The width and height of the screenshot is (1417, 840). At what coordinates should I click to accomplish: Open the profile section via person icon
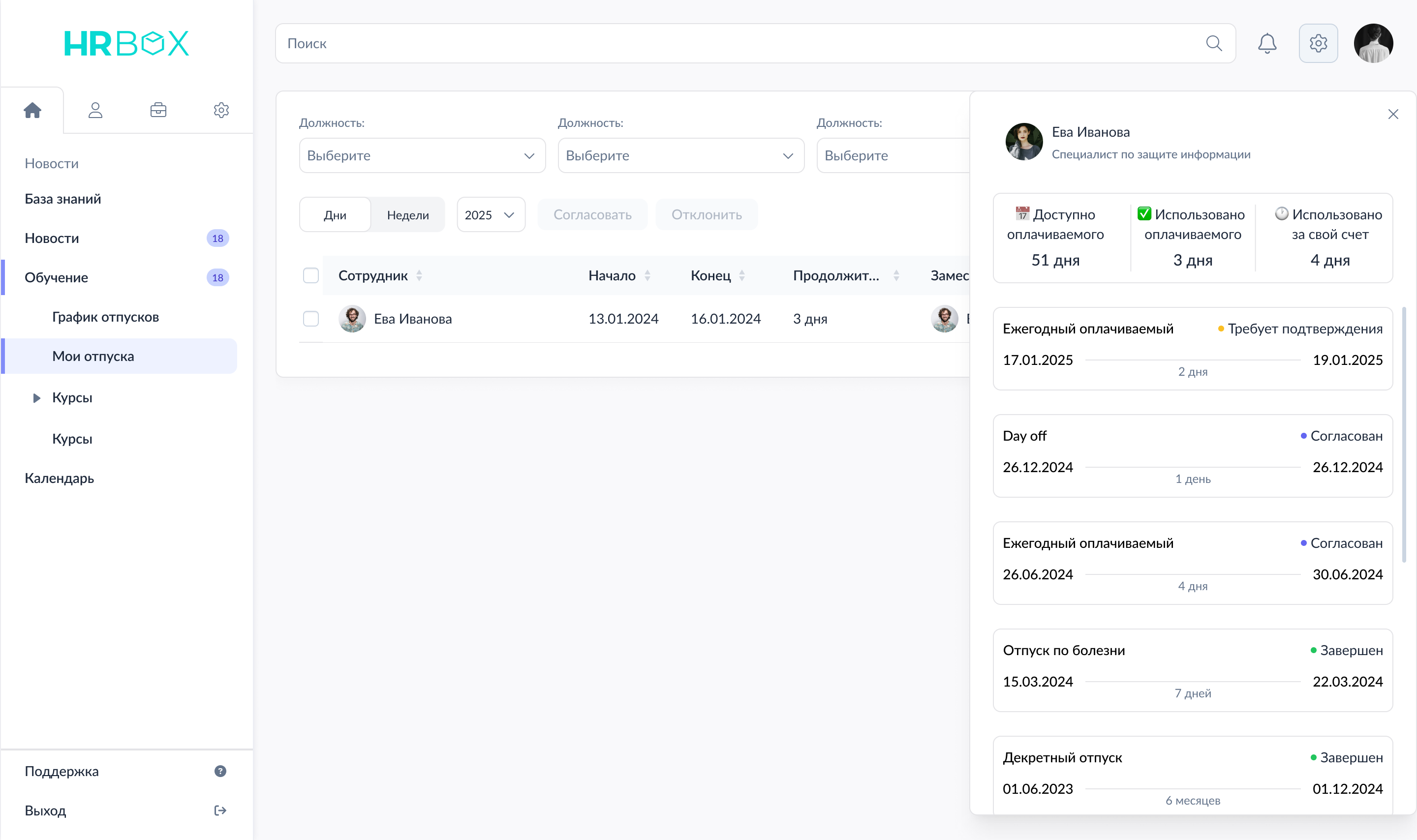click(x=95, y=110)
